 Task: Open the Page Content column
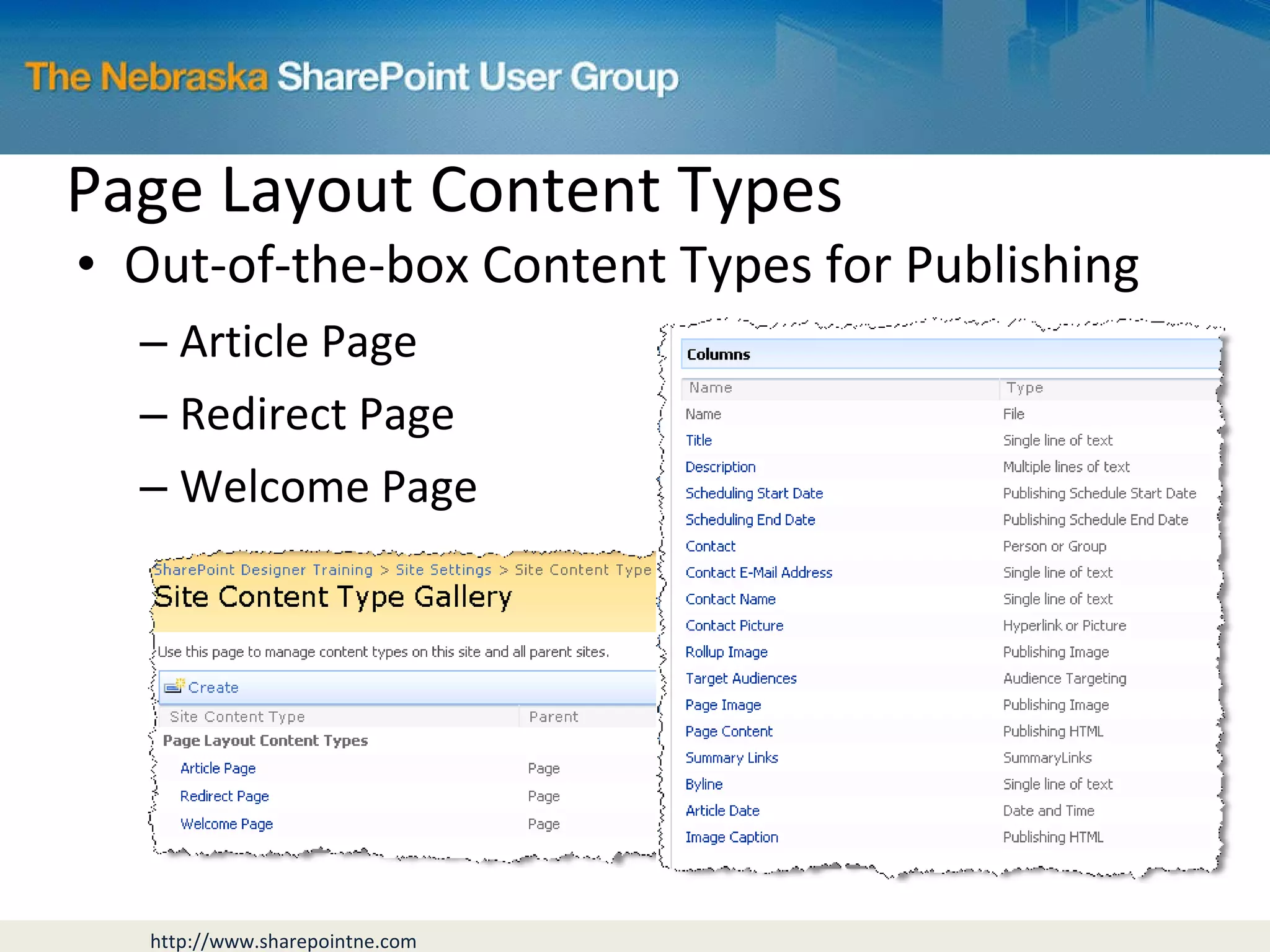pyautogui.click(x=729, y=731)
